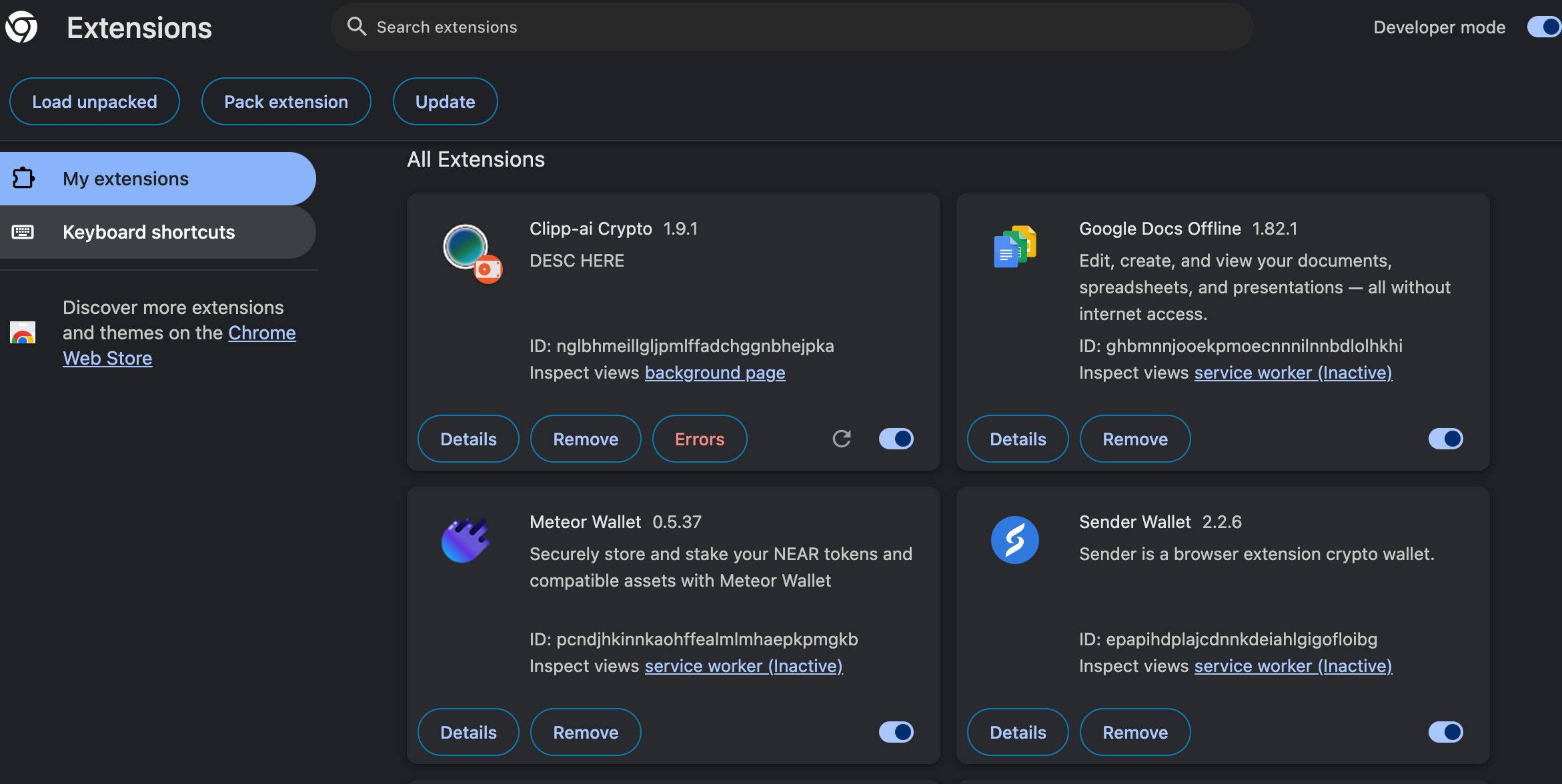Click the Meteor Wallet icon
This screenshot has width=1562, height=784.
coord(466,540)
